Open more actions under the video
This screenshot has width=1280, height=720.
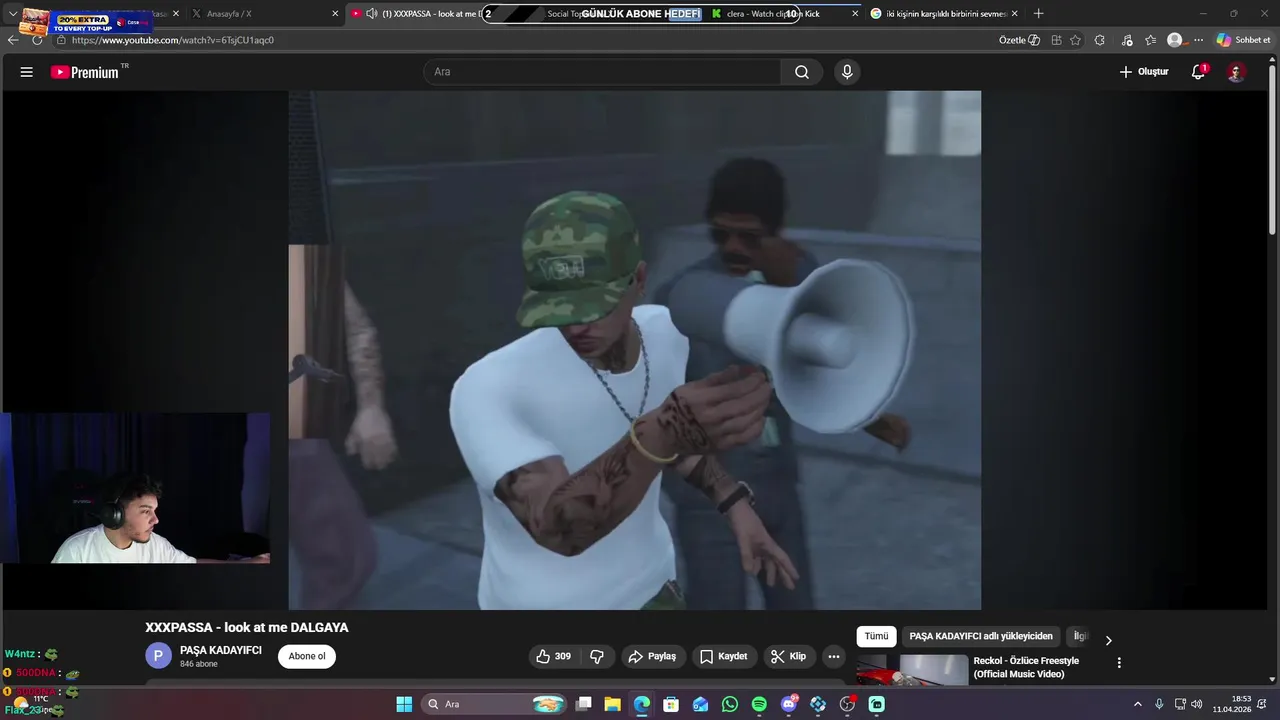pos(834,656)
